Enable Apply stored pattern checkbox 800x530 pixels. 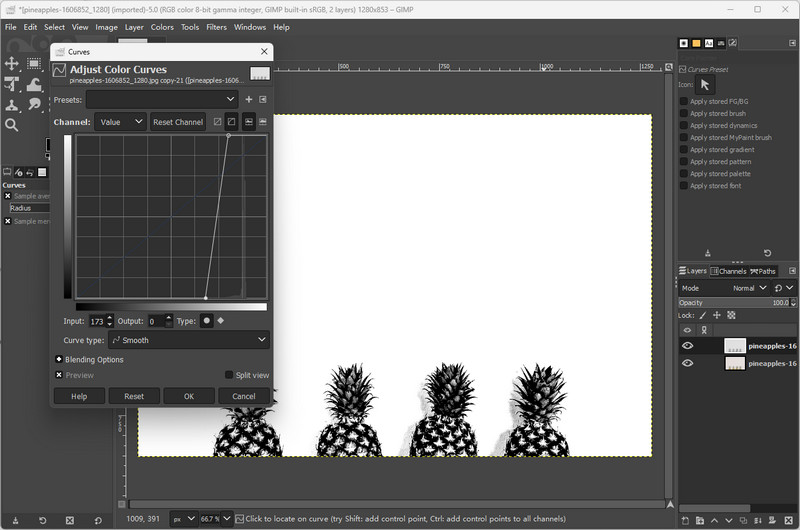point(684,162)
